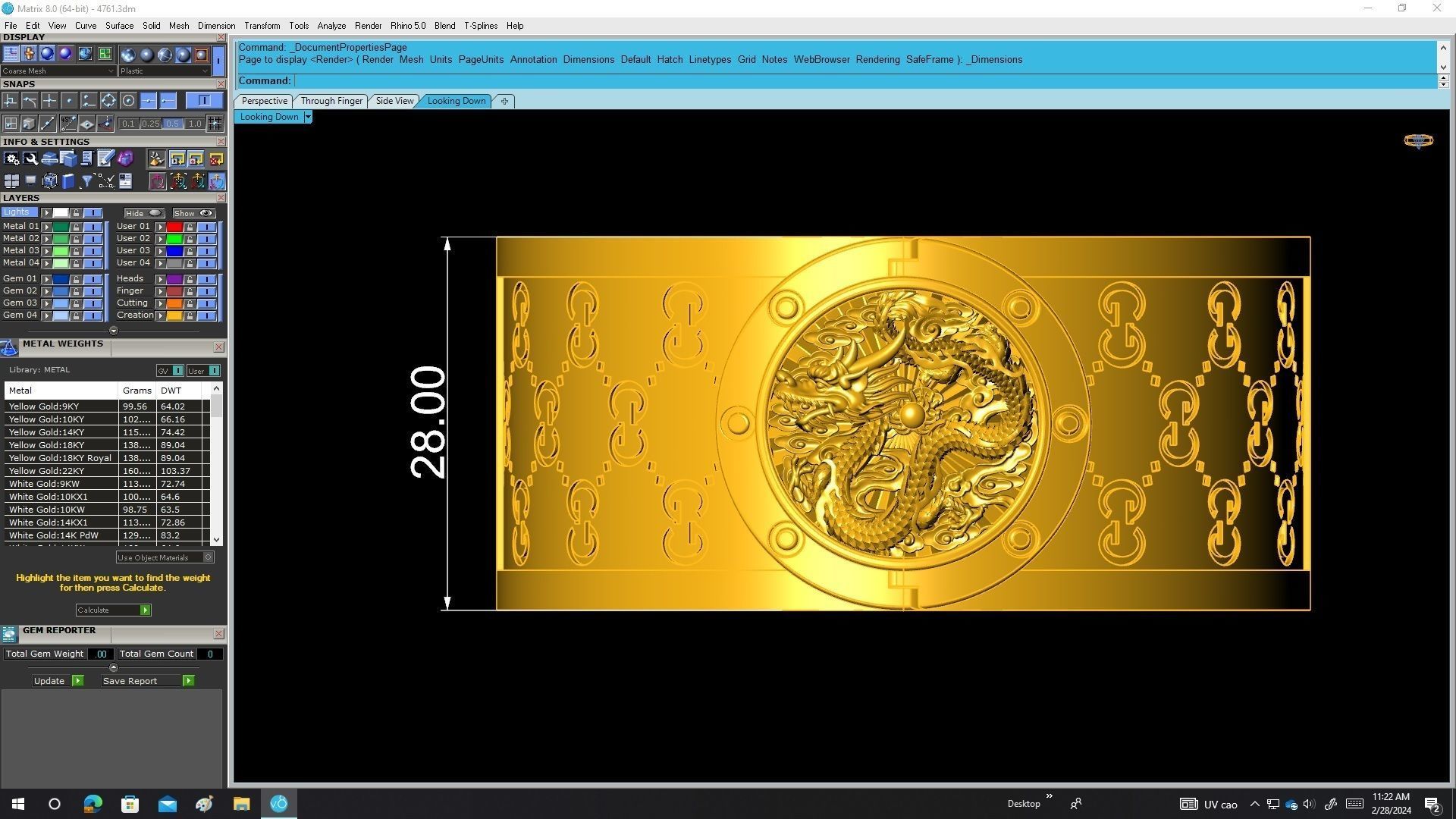Click the Cutting layer orange color swatch
The image size is (1456, 819).
click(x=174, y=303)
